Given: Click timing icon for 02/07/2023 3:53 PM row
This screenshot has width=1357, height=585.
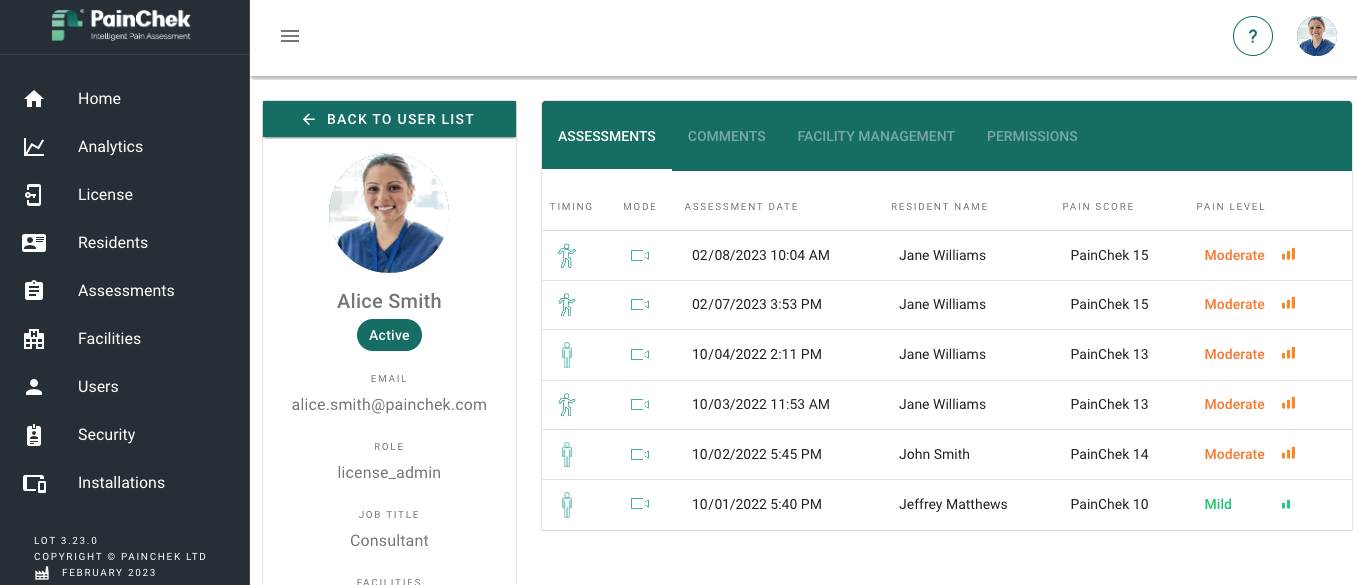Looking at the screenshot, I should tap(567, 304).
